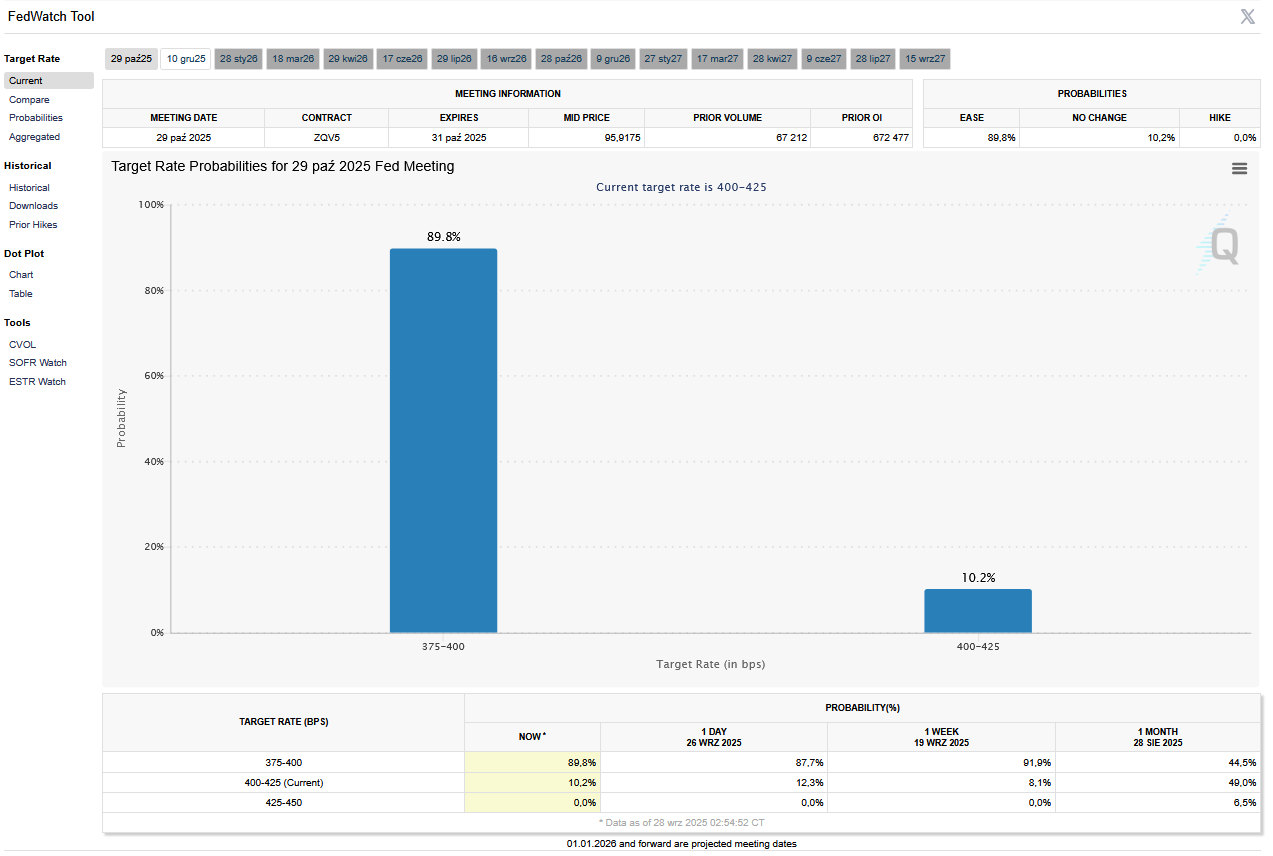Click the X icon at top right
1273x856 pixels.
[x=1247, y=16]
